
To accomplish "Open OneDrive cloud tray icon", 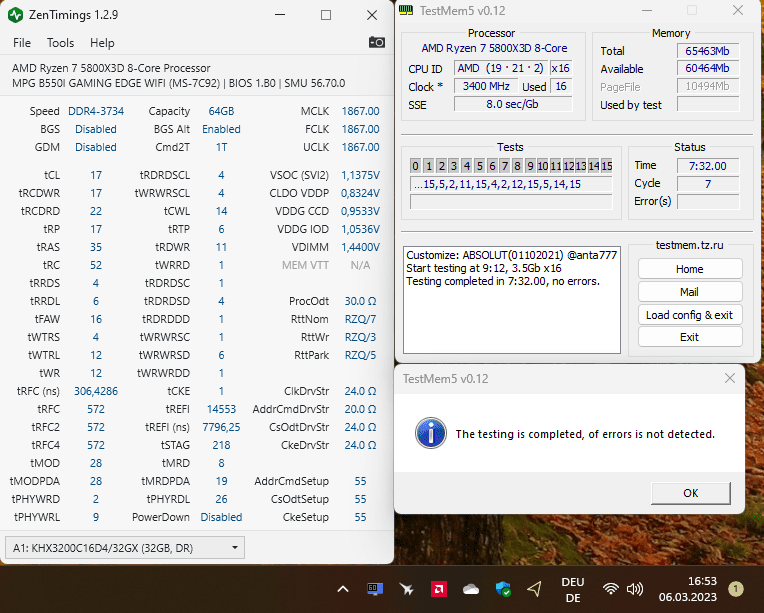I will (471, 590).
